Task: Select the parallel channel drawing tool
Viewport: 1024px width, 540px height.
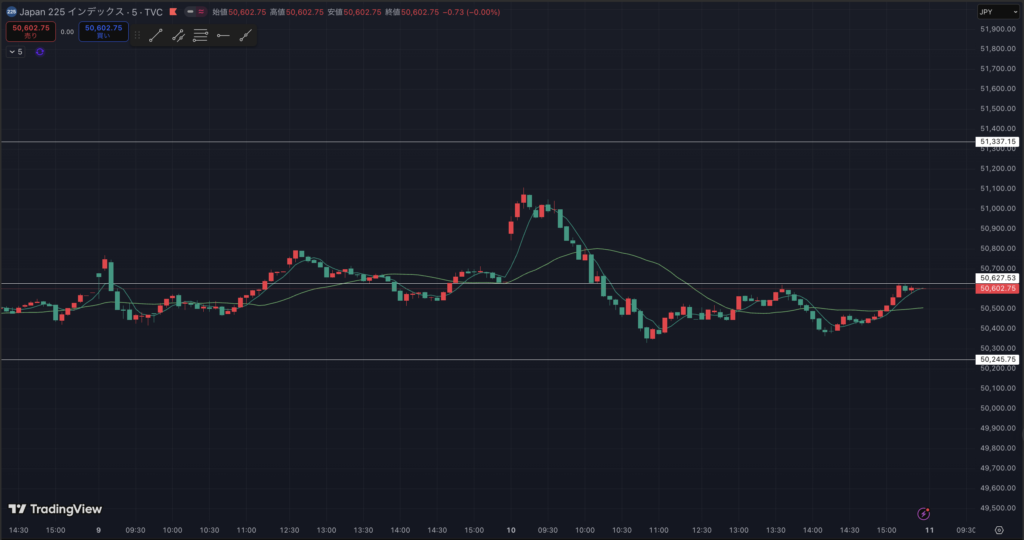Action: coord(178,35)
